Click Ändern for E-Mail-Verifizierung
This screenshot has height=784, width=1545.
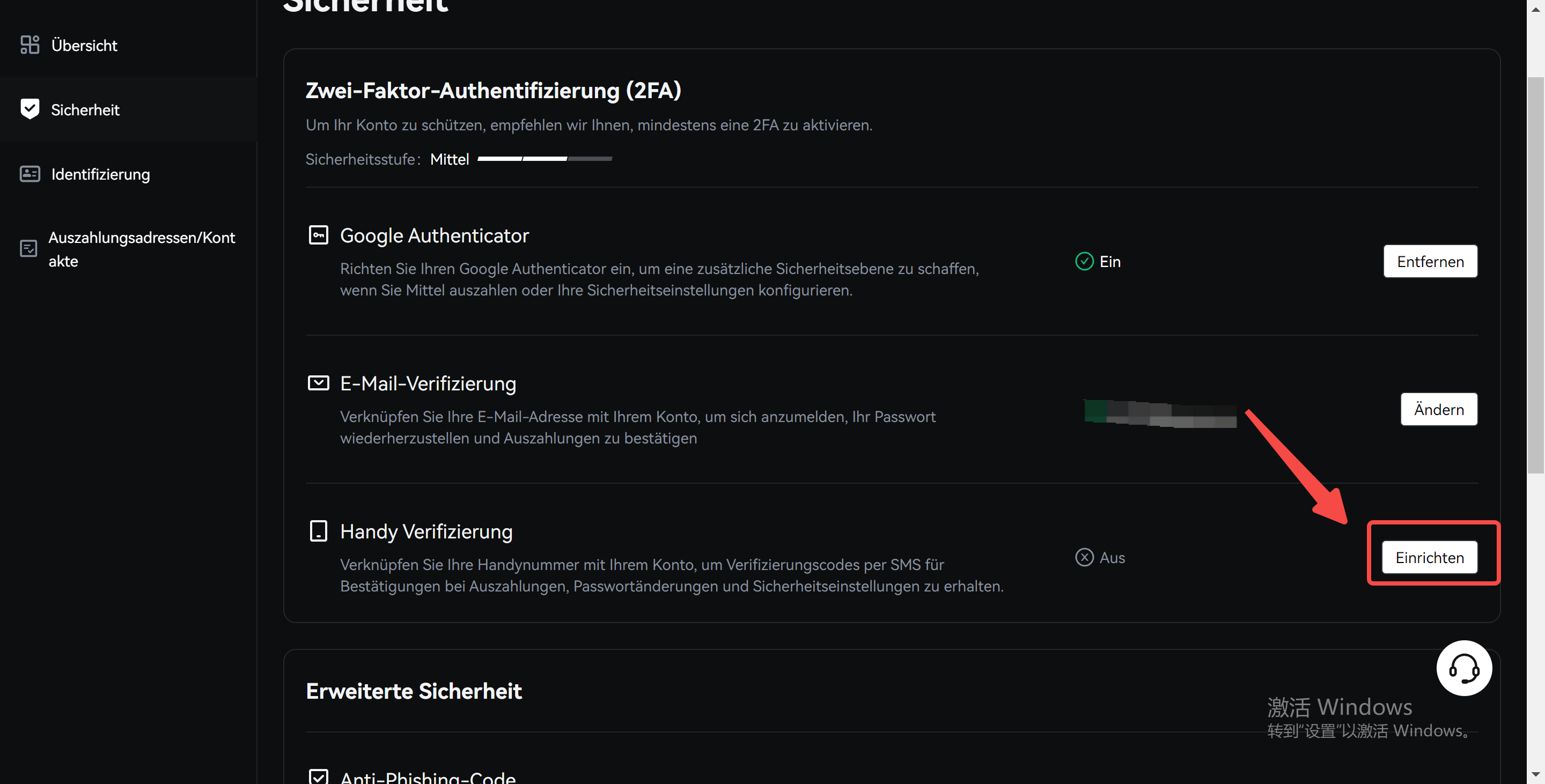[x=1438, y=409]
